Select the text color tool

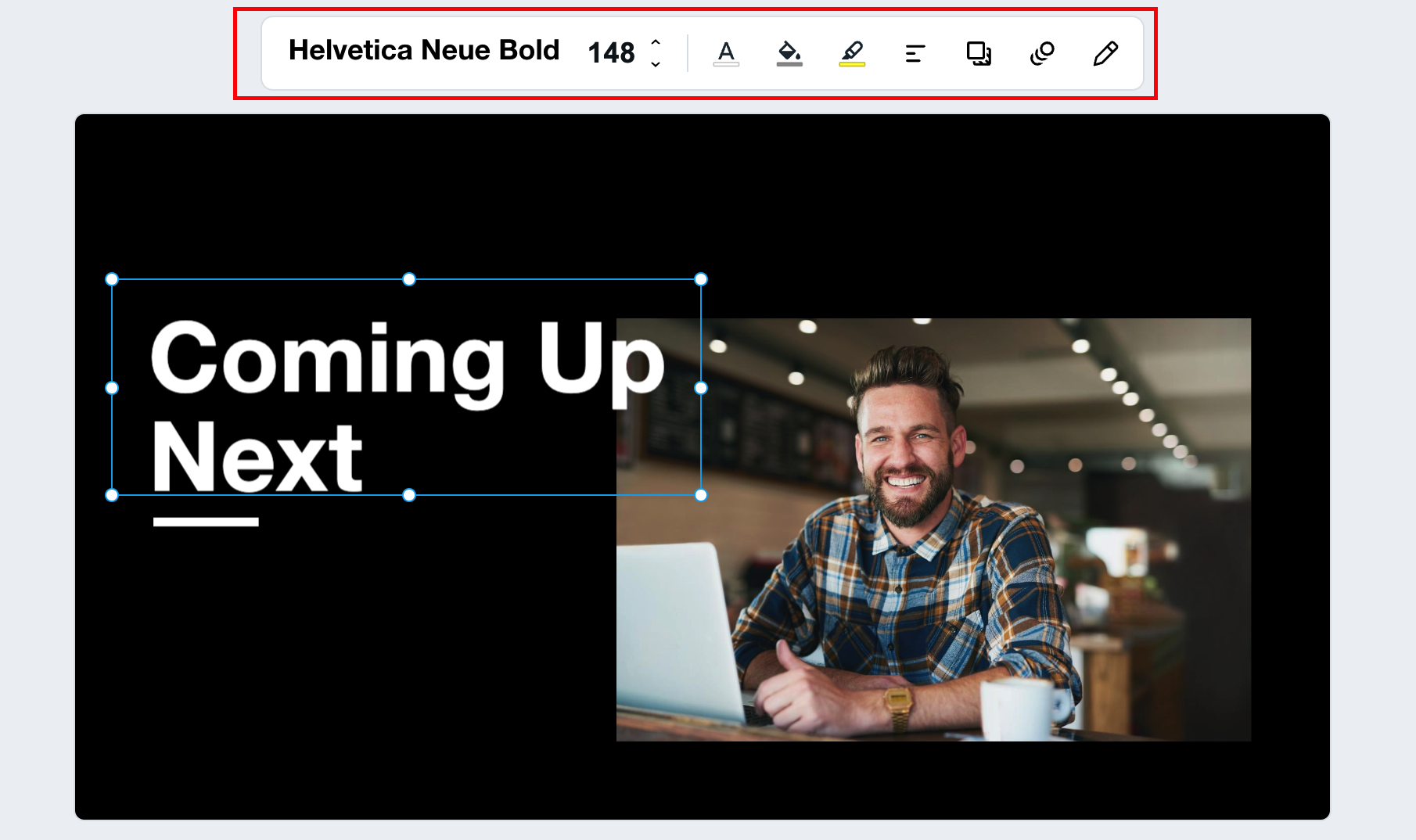point(725,52)
